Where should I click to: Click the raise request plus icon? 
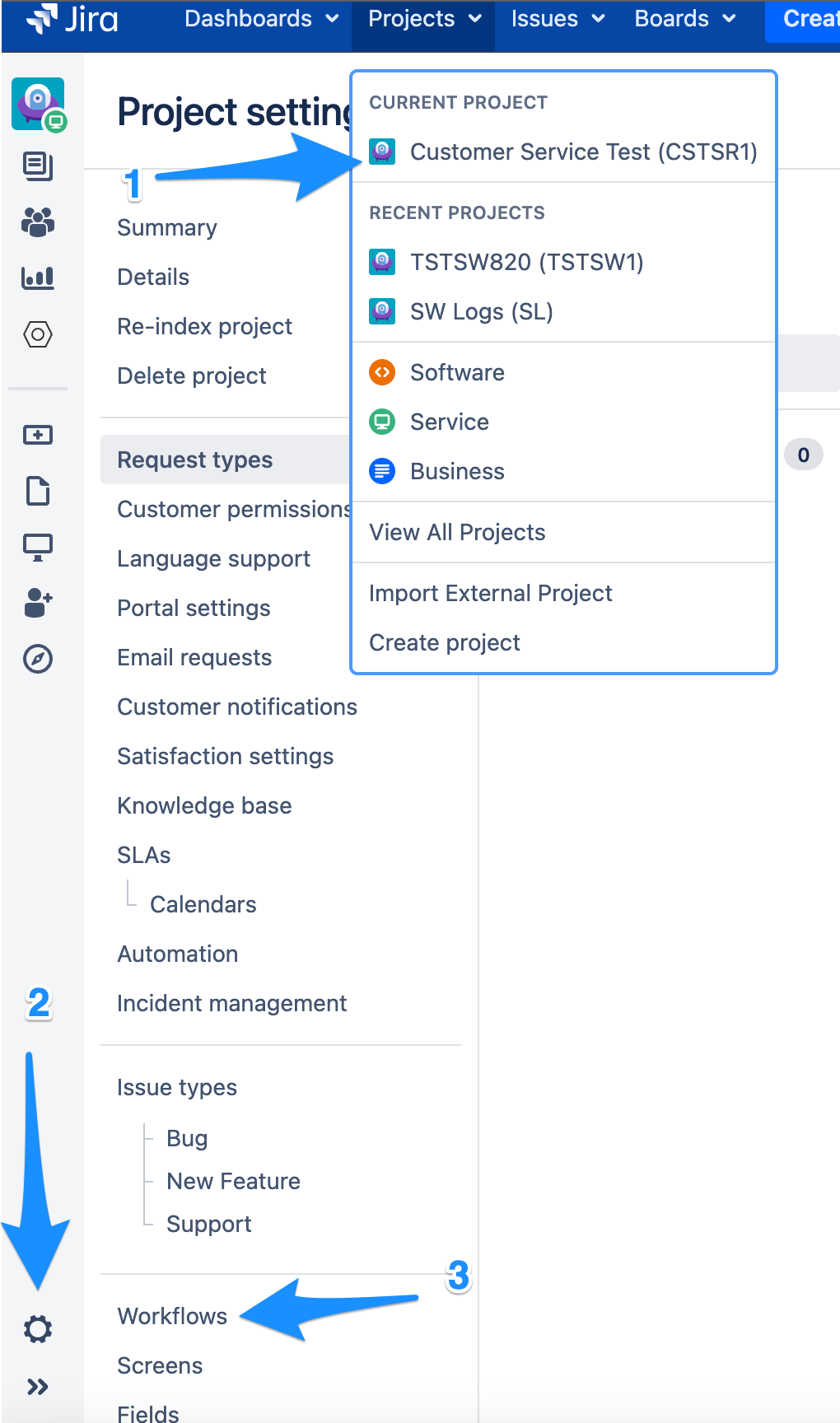38,435
